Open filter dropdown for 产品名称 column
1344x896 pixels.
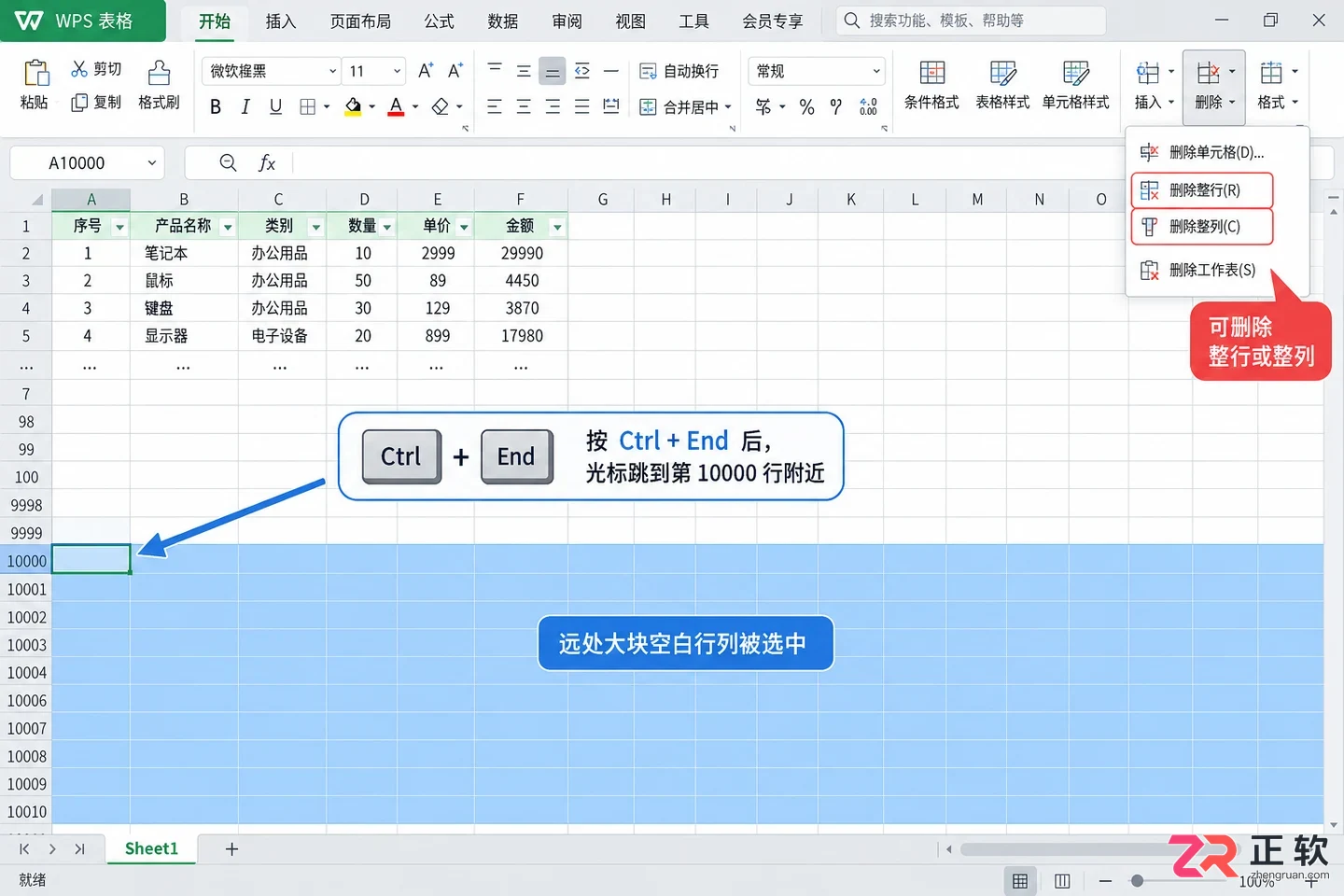click(x=228, y=227)
